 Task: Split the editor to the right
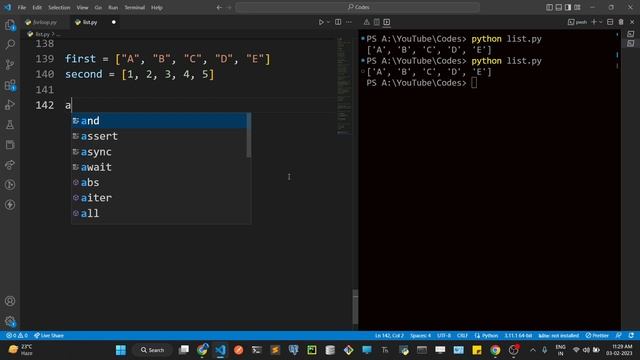point(338,22)
